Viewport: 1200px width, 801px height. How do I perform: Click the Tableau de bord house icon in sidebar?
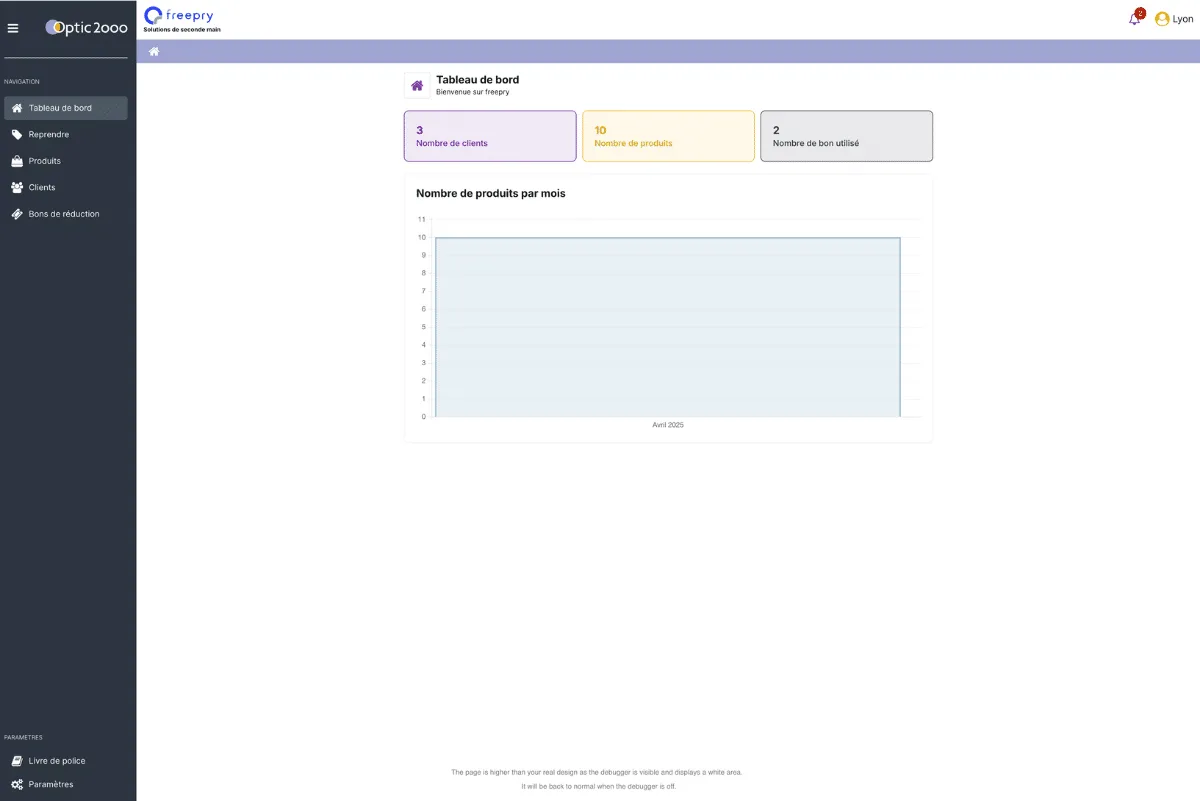[17, 108]
